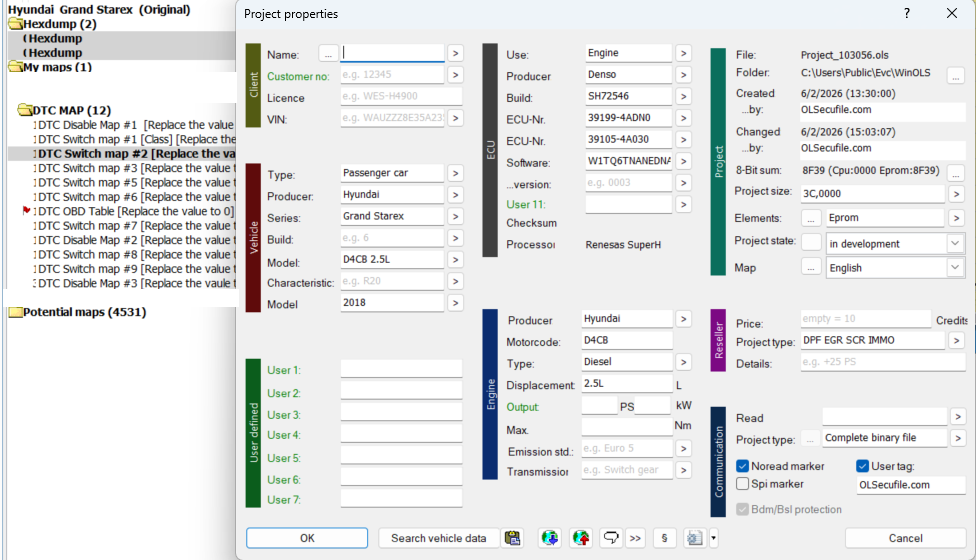Click the User 1 input field

(x=401, y=369)
